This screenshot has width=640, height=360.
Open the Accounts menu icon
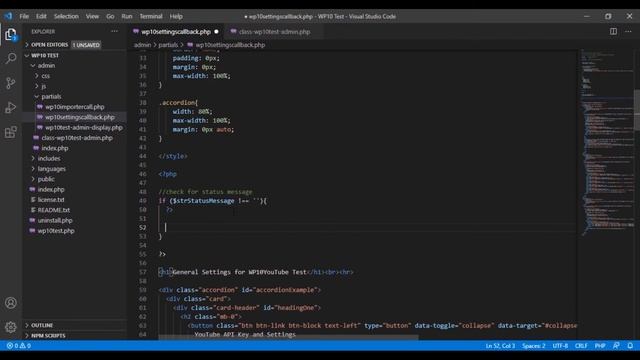(11, 303)
